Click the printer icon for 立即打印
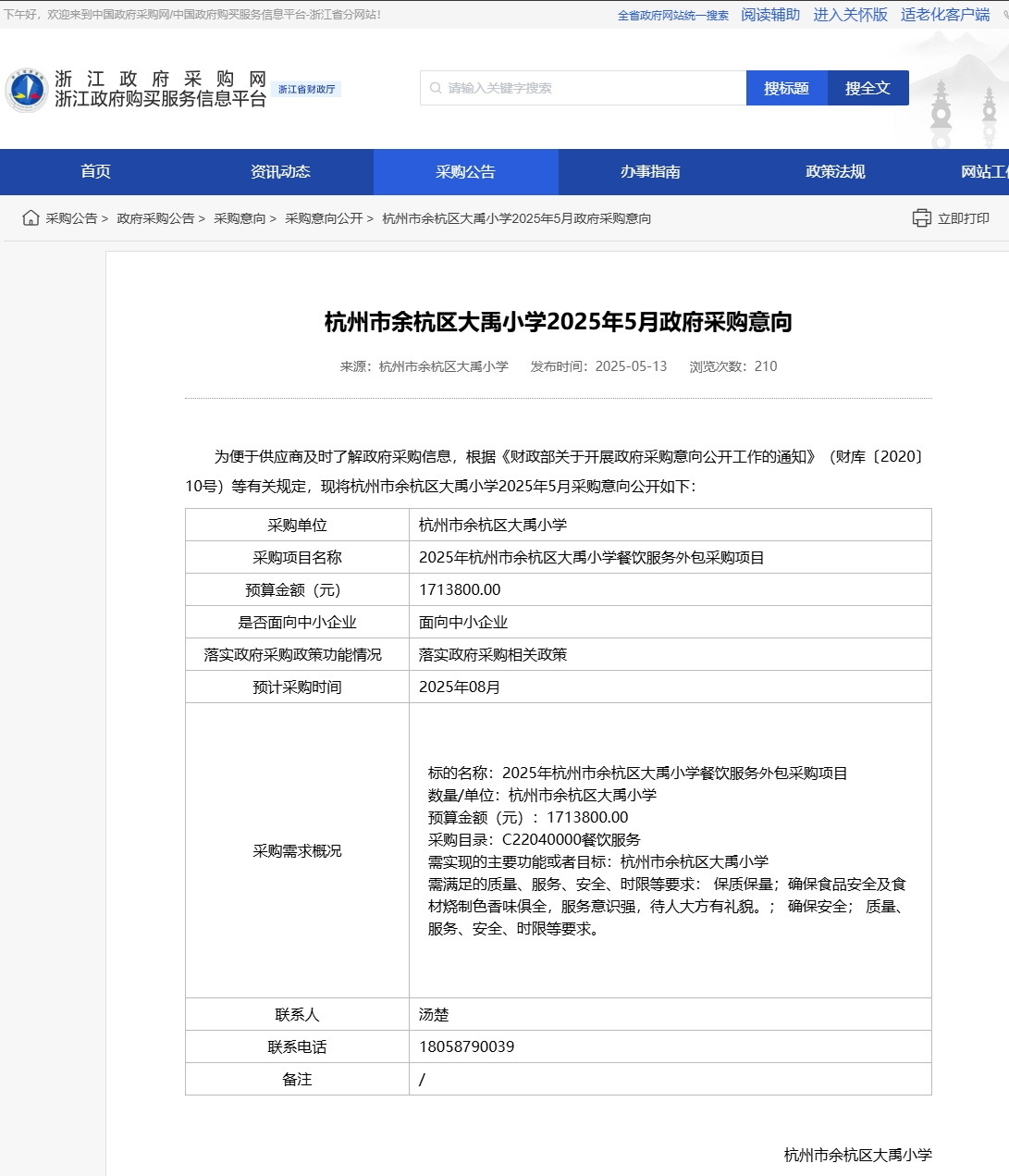The height and width of the screenshot is (1176, 1009). [x=921, y=218]
